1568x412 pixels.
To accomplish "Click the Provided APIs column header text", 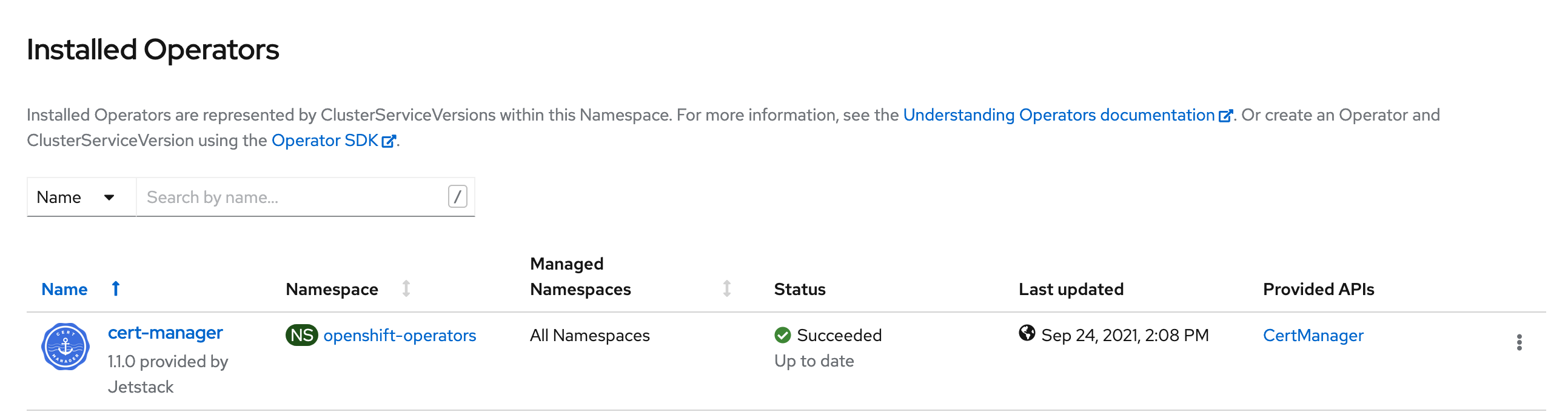I will pyautogui.click(x=1318, y=289).
